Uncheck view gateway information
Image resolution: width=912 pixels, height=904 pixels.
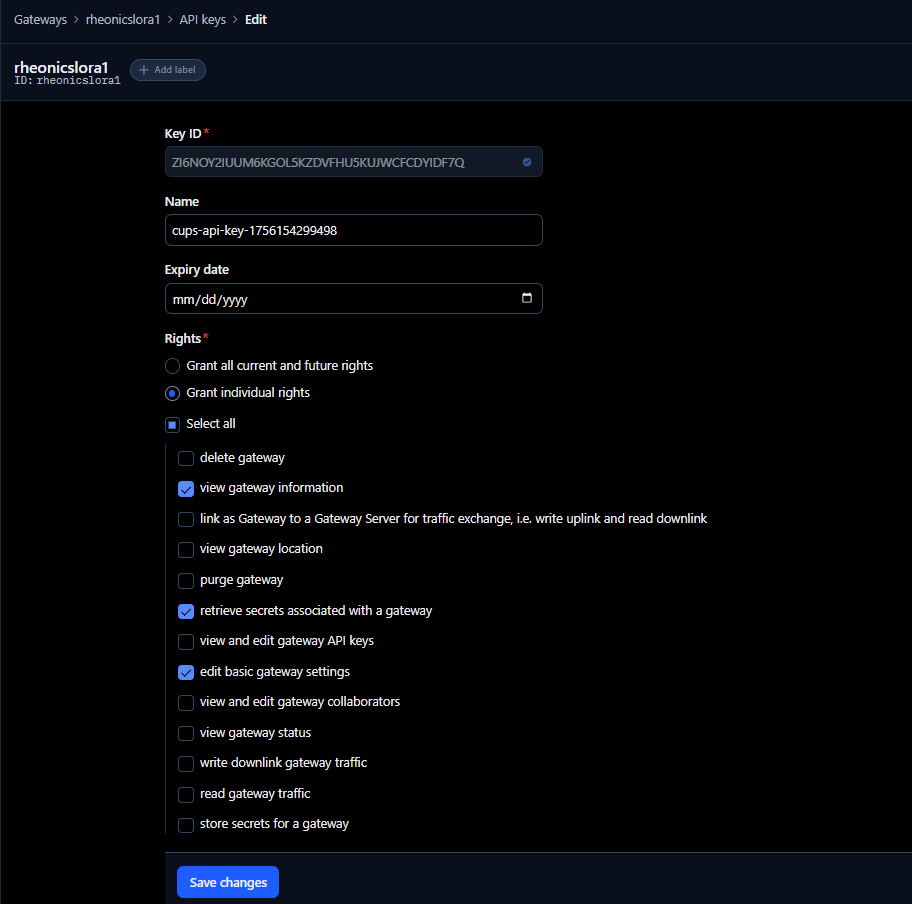pos(186,489)
